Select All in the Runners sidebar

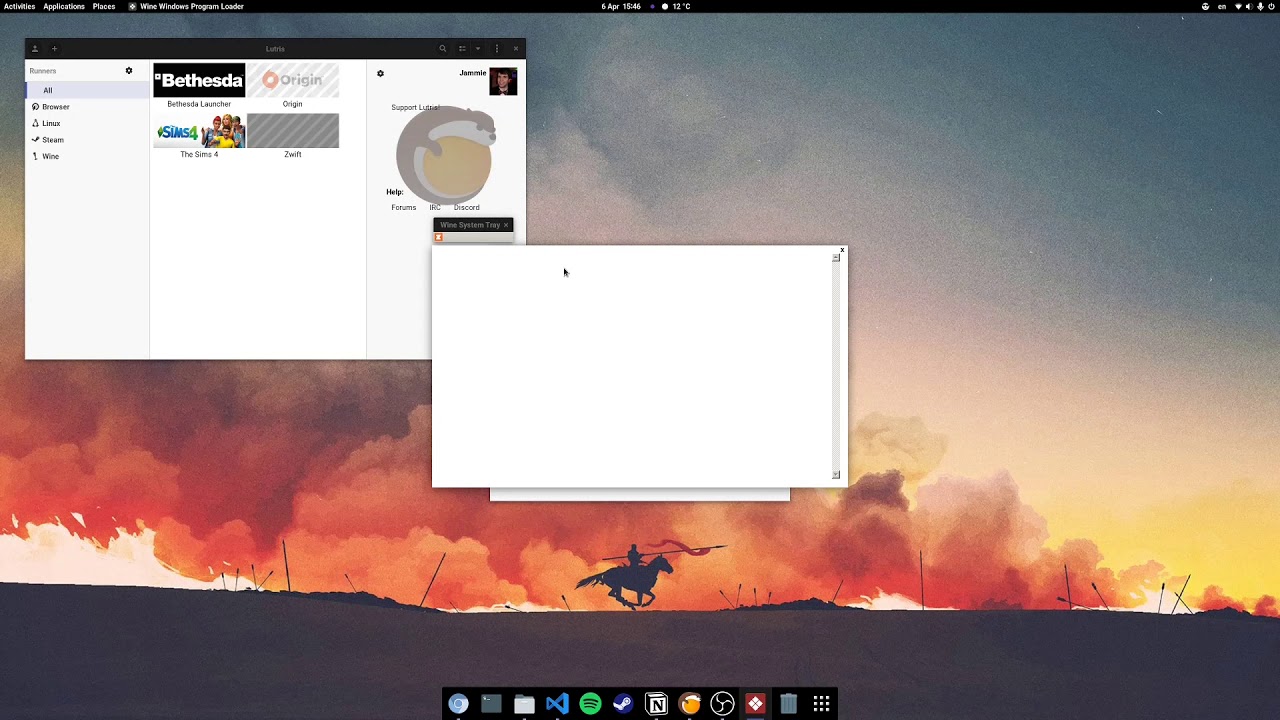click(87, 90)
